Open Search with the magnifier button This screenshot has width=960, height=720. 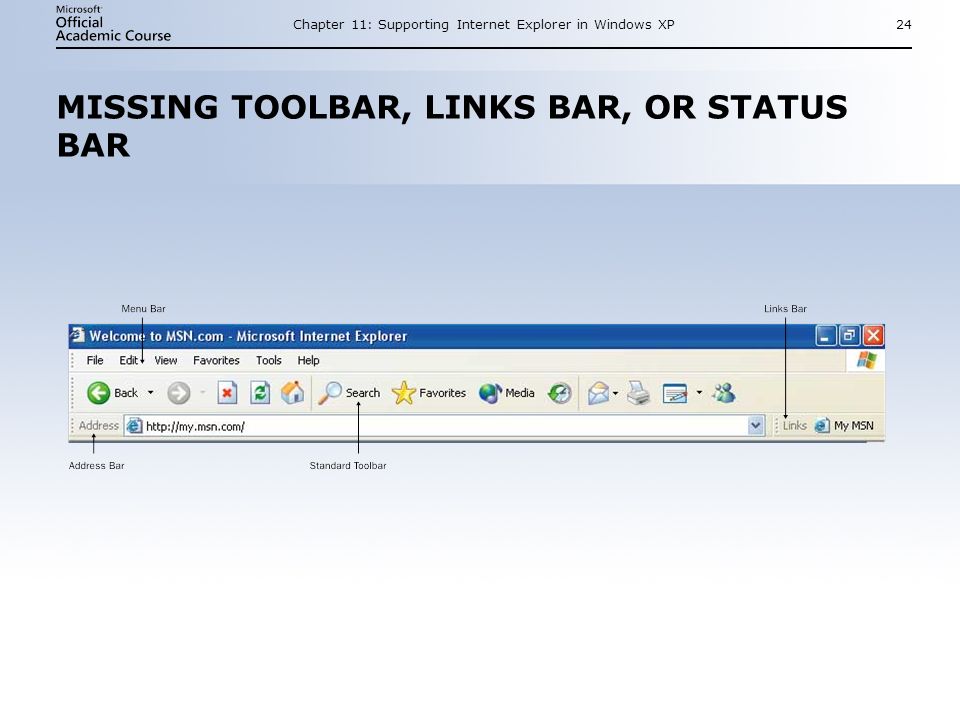(x=348, y=393)
